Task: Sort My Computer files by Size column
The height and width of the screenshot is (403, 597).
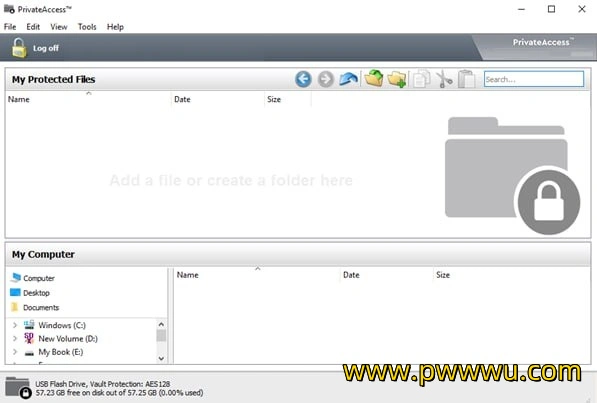Action: click(x=443, y=275)
